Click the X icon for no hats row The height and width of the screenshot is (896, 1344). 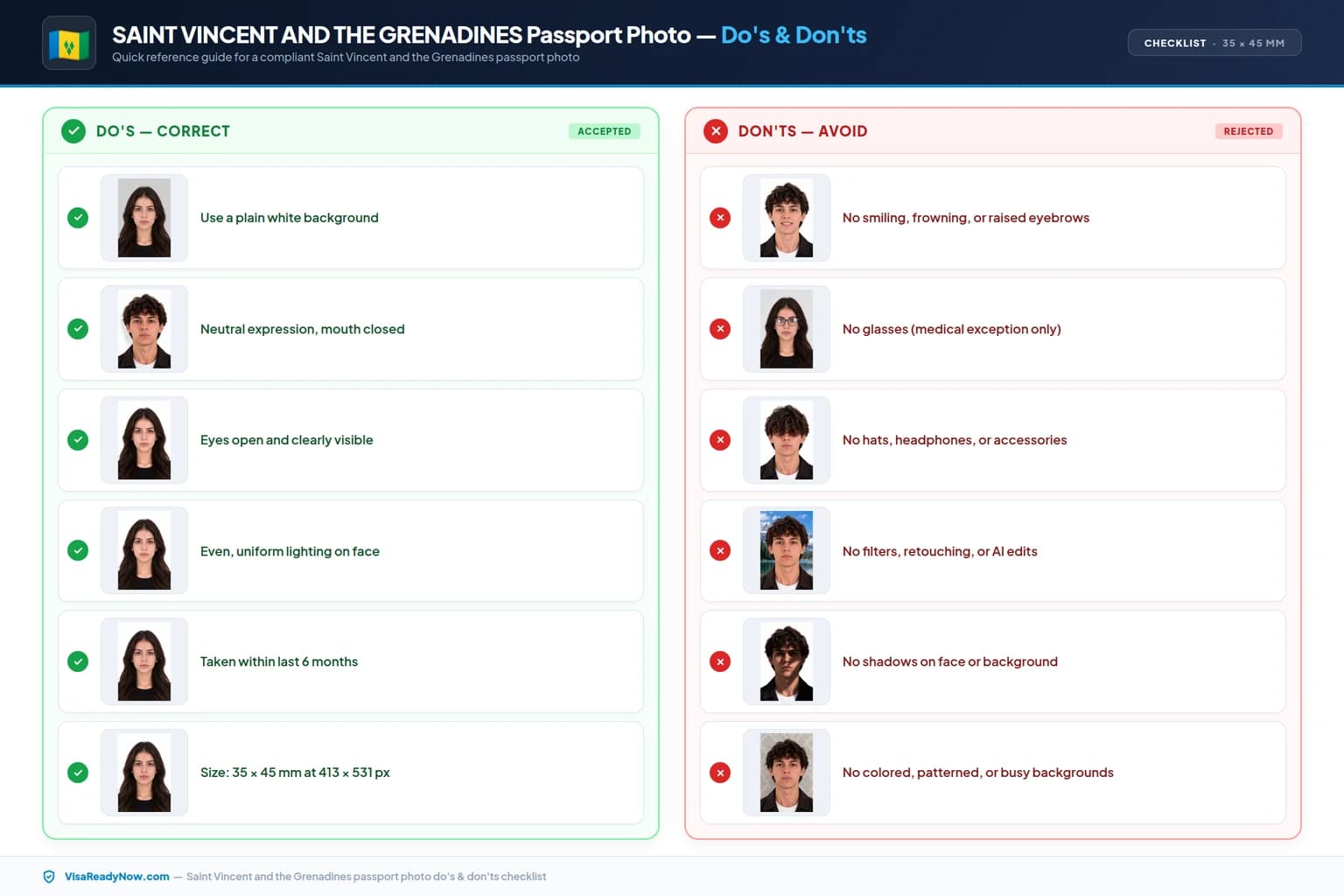click(x=720, y=440)
